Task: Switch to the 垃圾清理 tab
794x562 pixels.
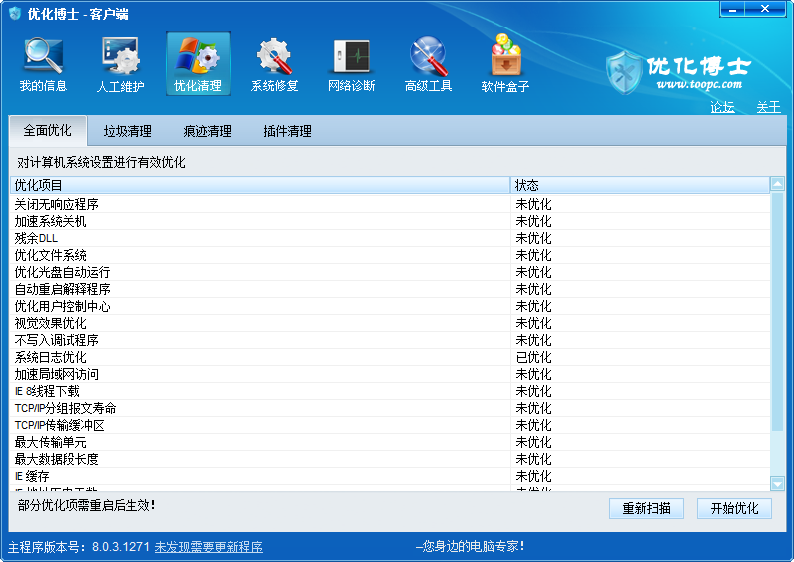Action: (x=128, y=131)
